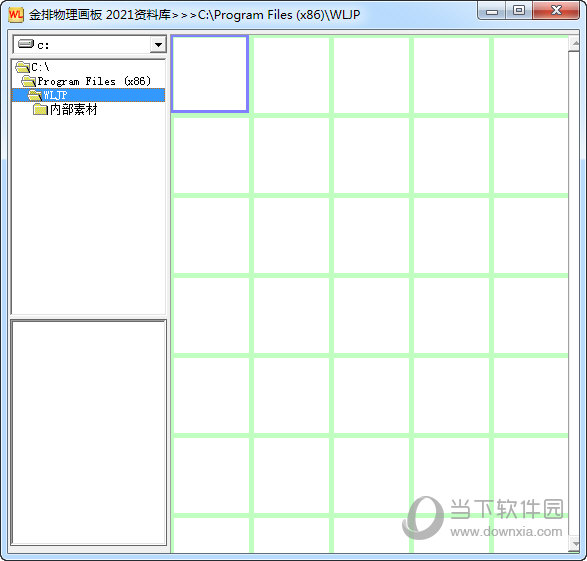Close the 金排物理画板 资料库 window
587x561 pixels.
(x=556, y=10)
